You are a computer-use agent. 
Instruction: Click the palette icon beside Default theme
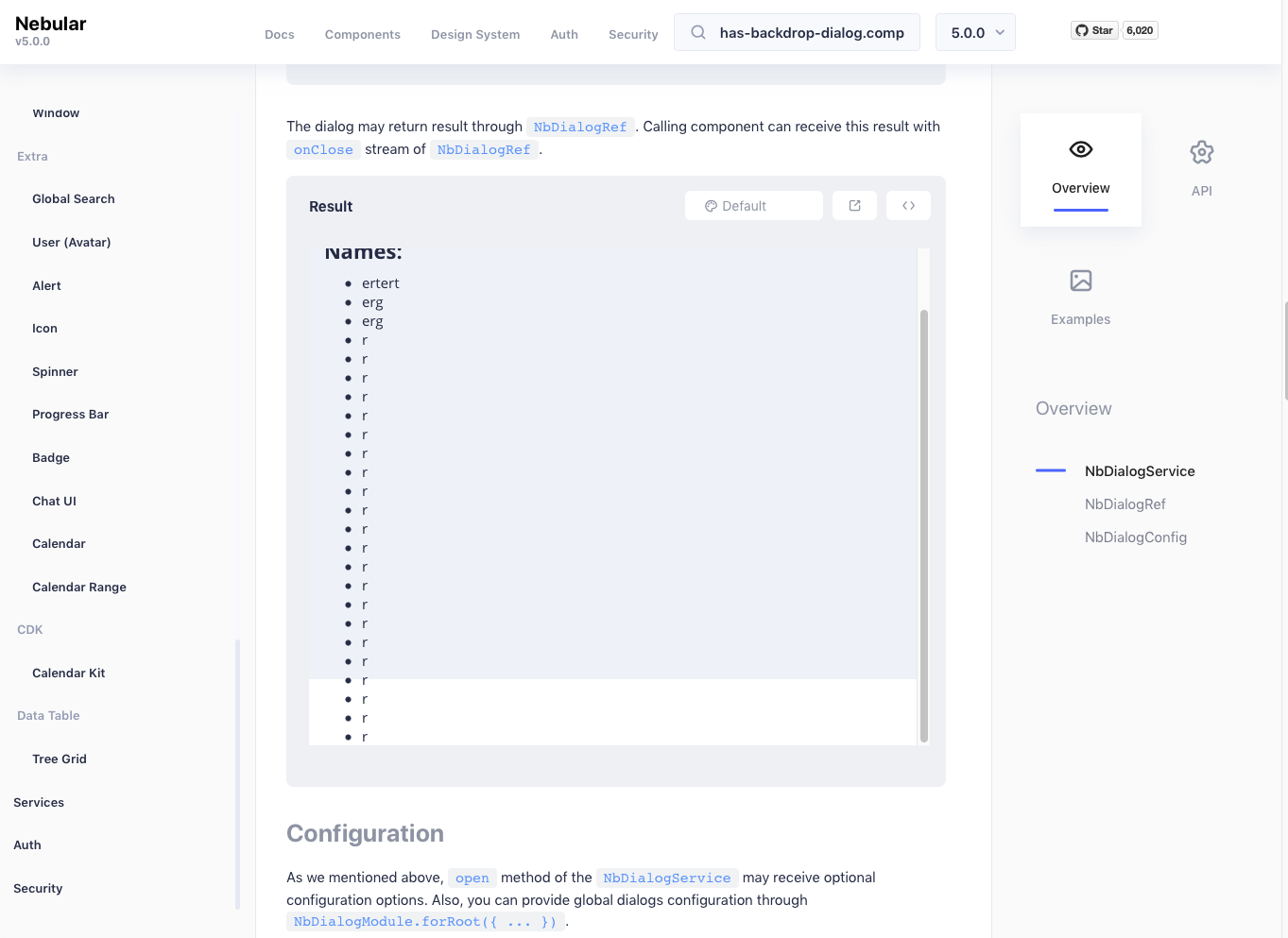click(710, 205)
